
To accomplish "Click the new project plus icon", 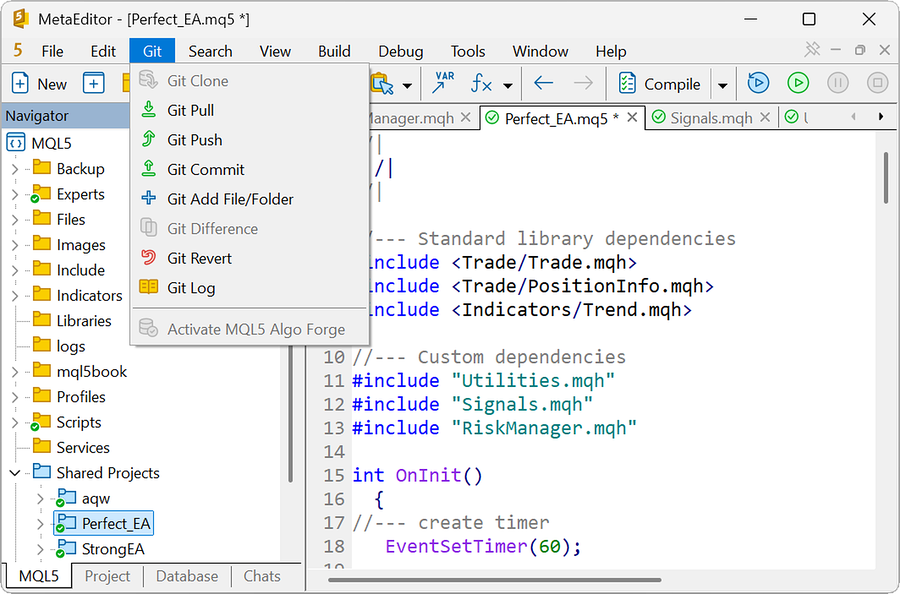I will (x=94, y=83).
